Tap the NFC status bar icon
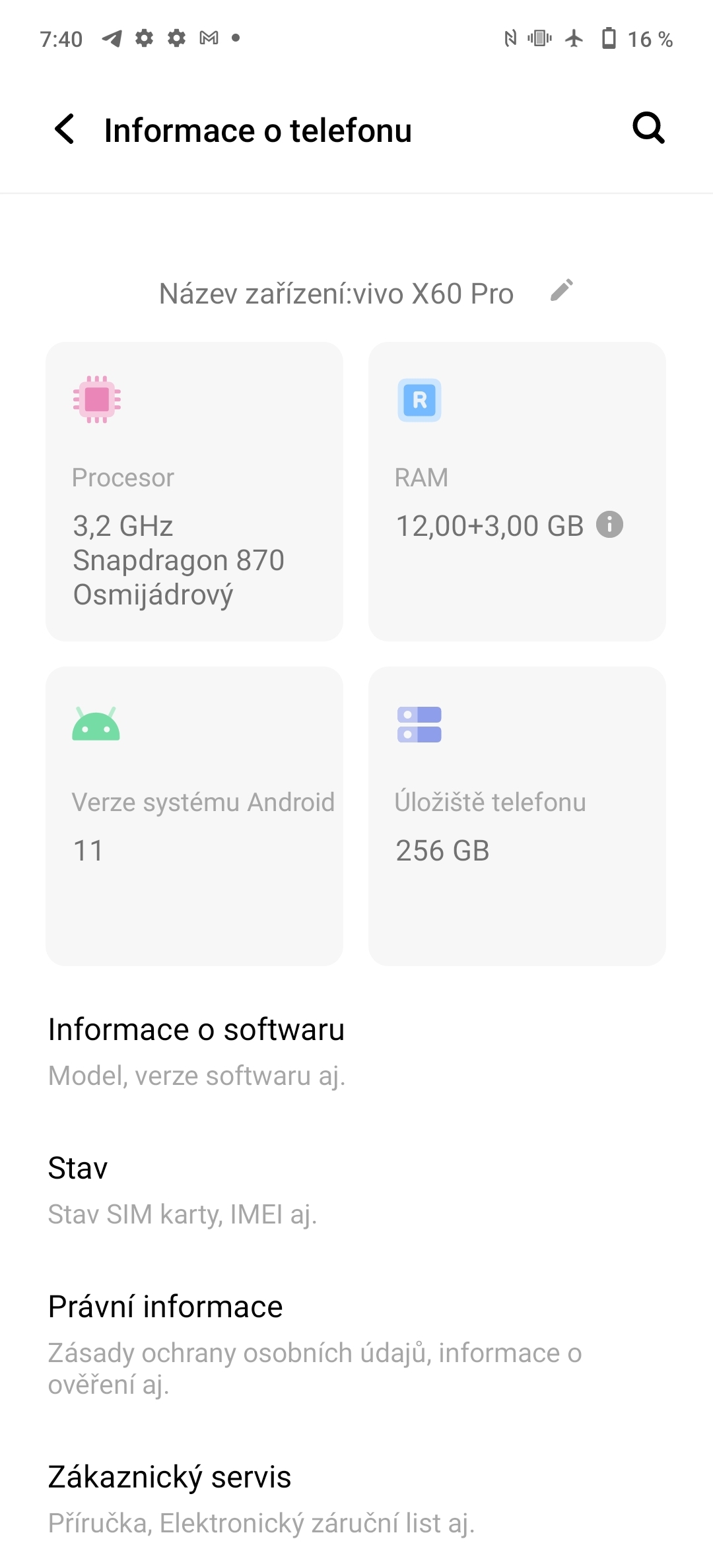 pos(508,38)
